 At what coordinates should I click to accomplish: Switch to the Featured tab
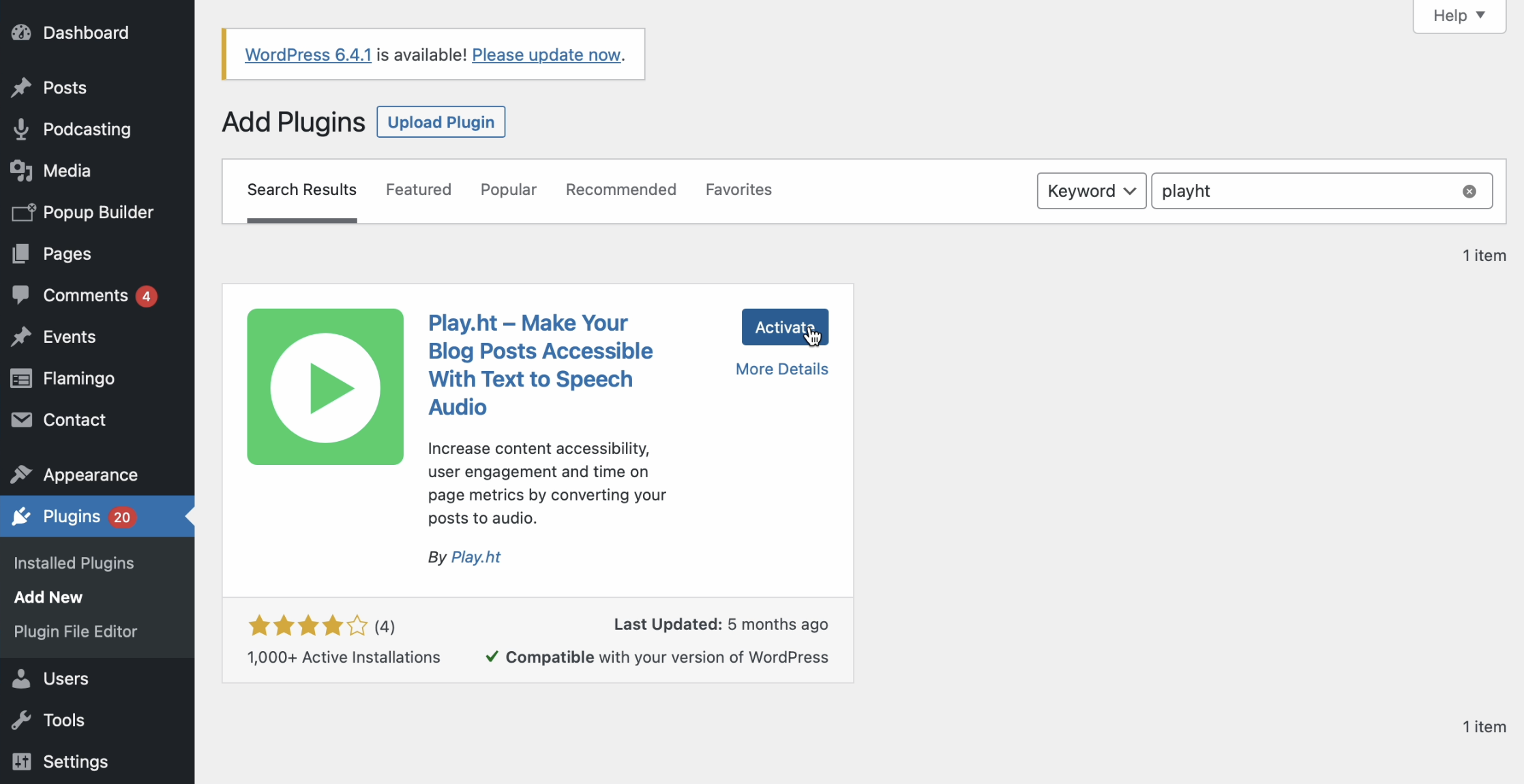click(x=419, y=190)
